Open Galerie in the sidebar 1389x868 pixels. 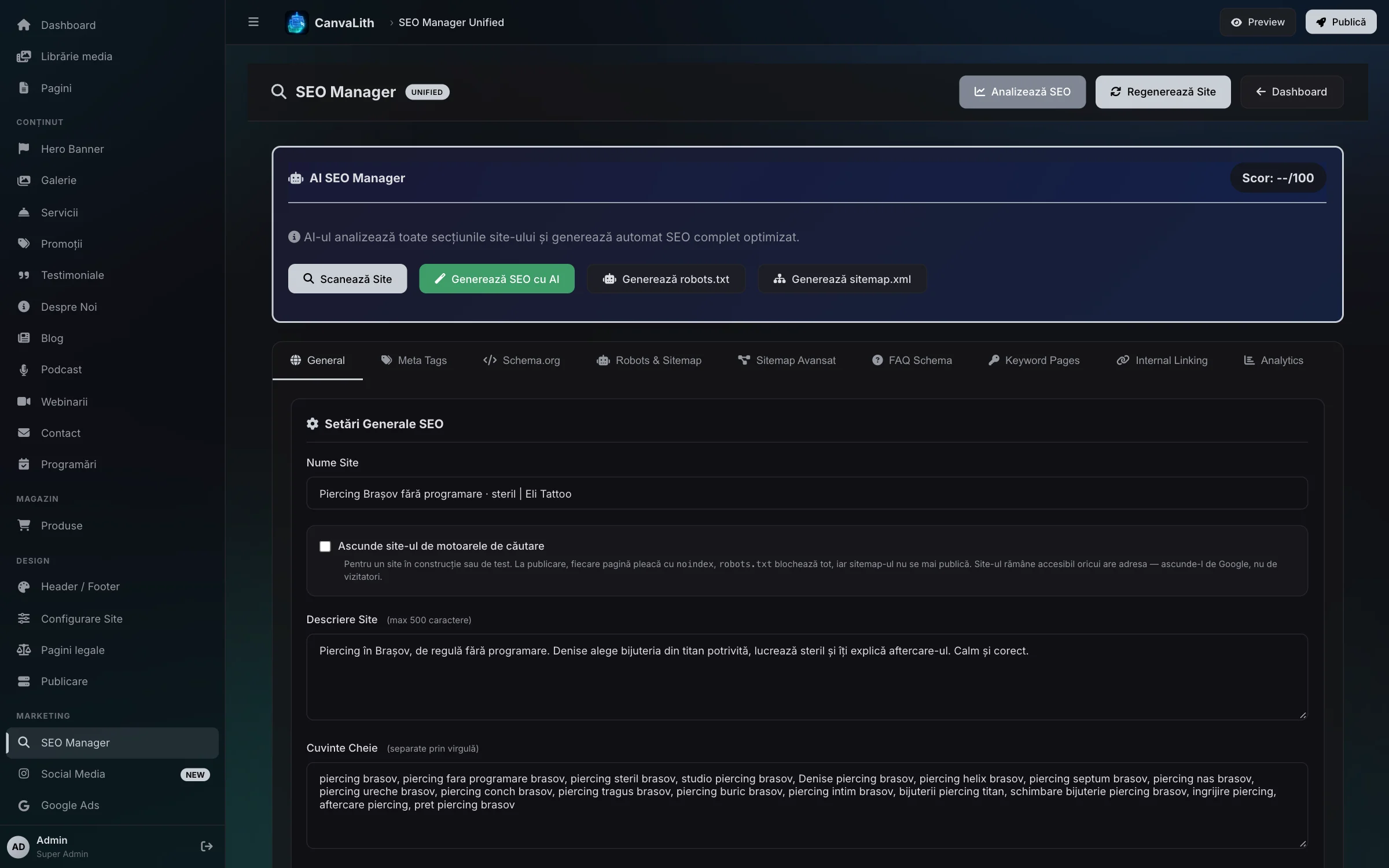112,180
